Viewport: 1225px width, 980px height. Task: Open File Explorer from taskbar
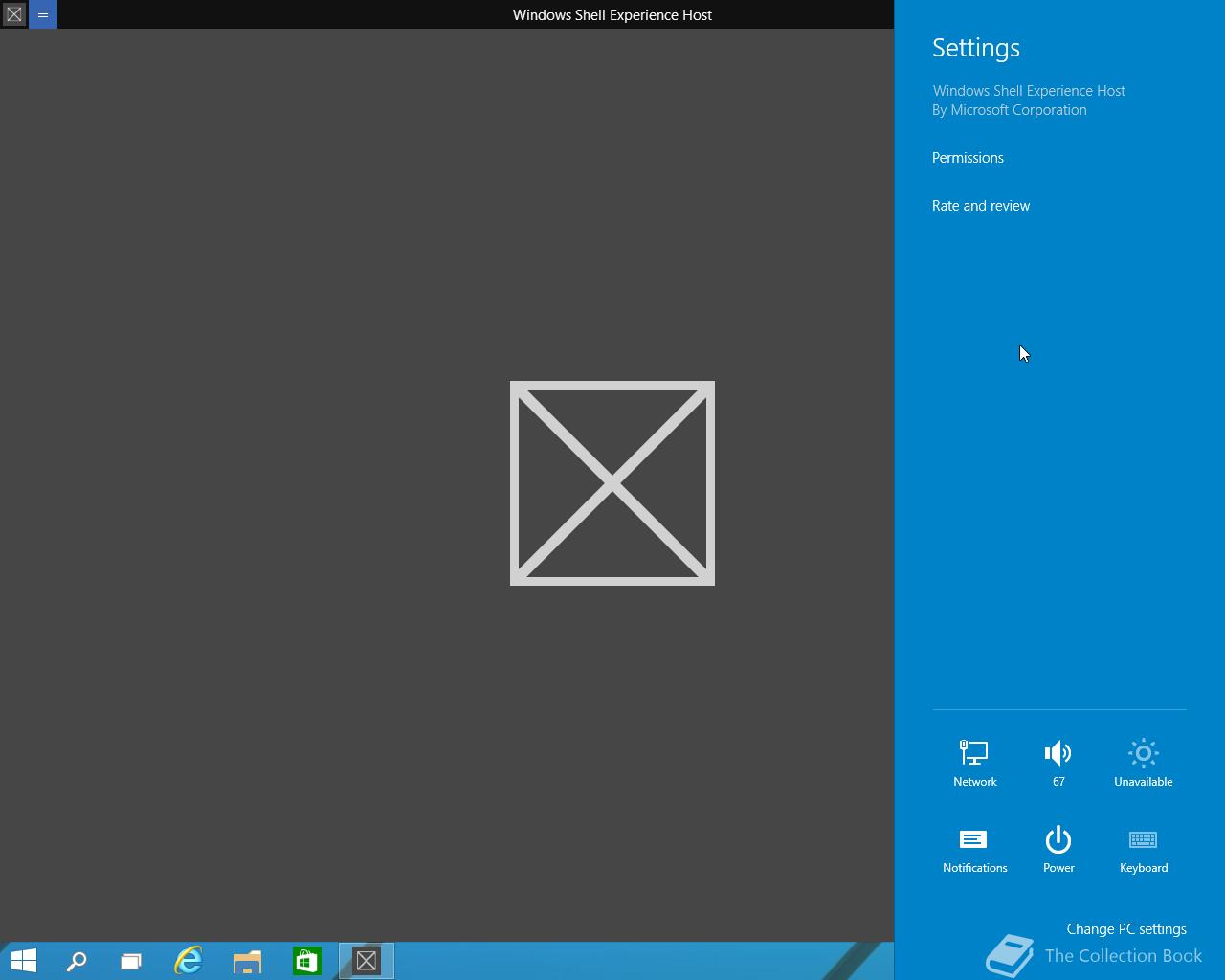247,961
